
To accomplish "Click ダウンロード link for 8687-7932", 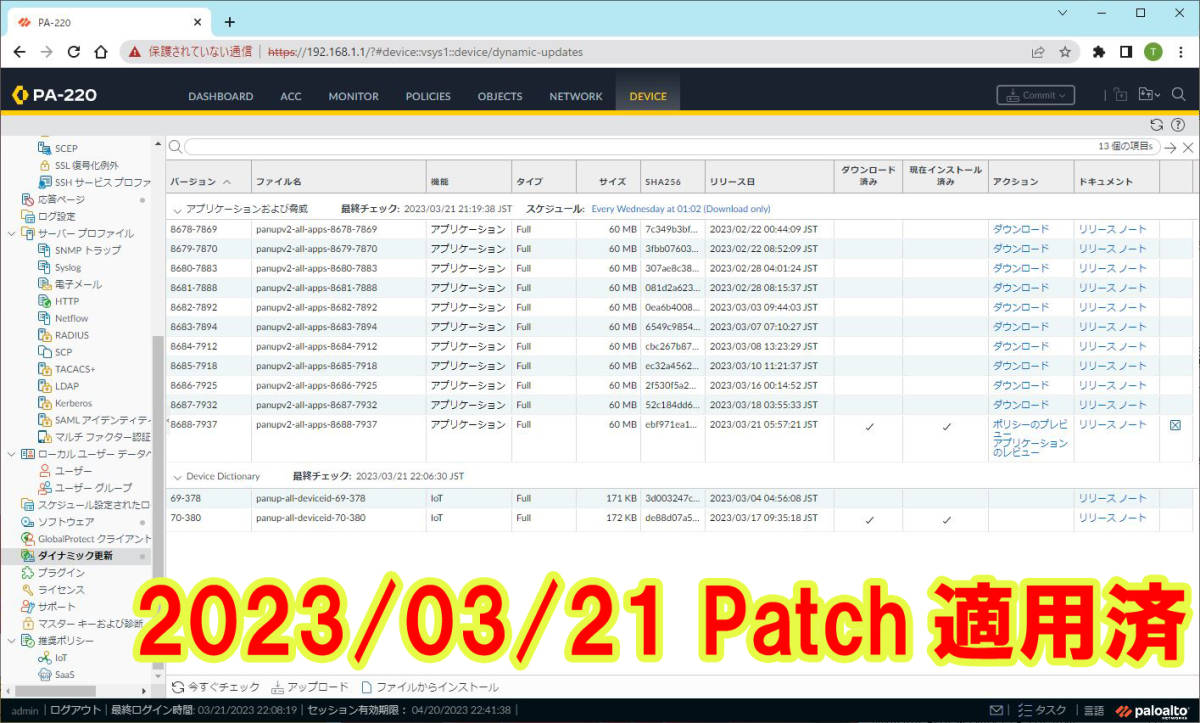I will pyautogui.click(x=1021, y=405).
